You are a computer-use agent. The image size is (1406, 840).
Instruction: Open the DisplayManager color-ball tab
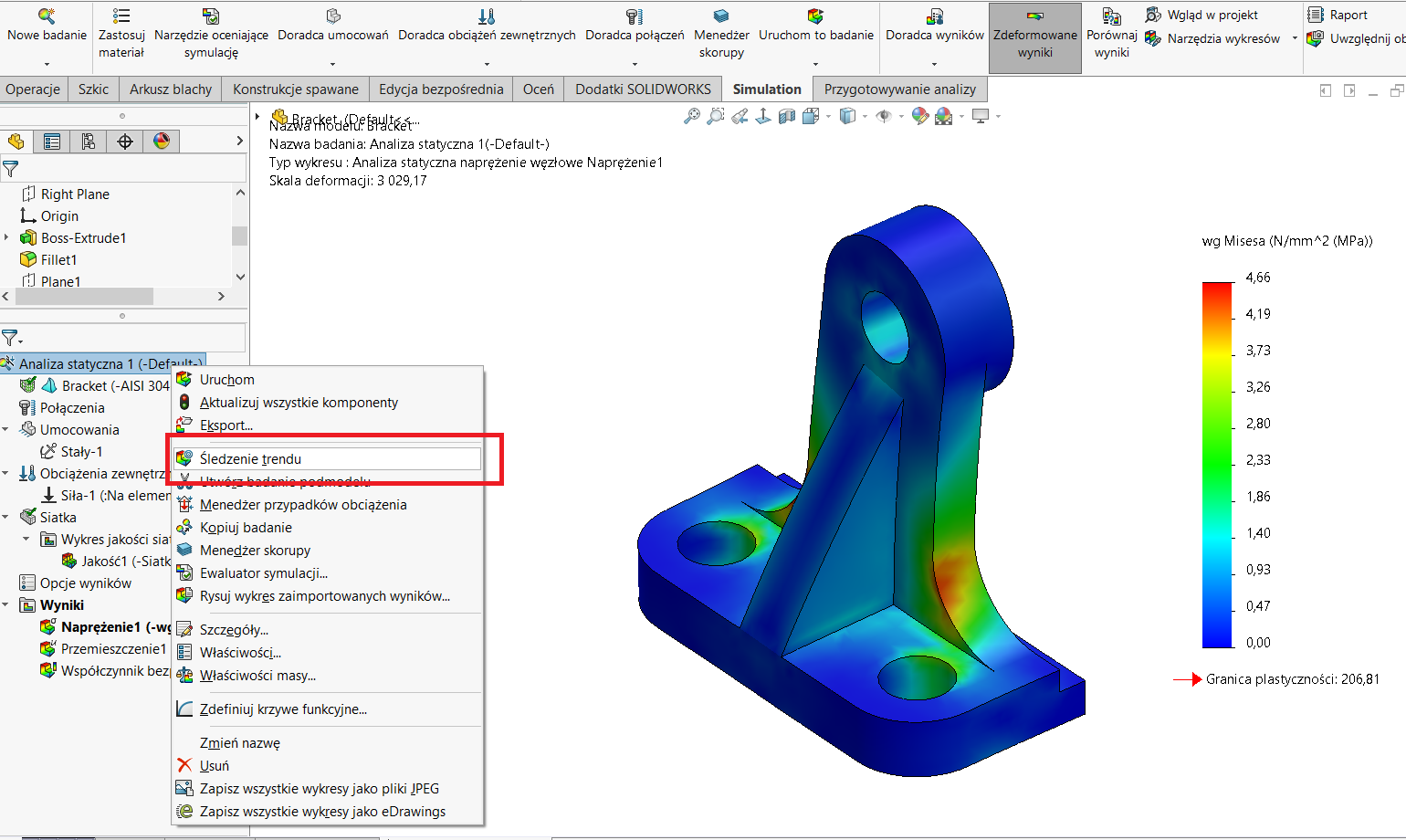(162, 141)
